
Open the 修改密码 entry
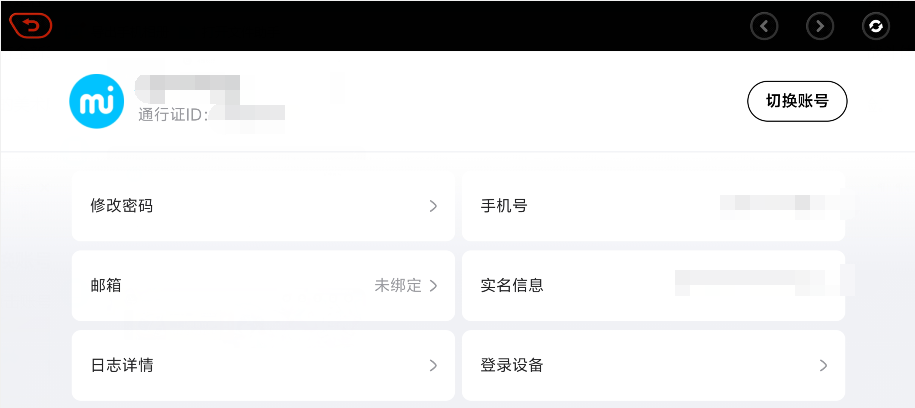[x=122, y=206]
